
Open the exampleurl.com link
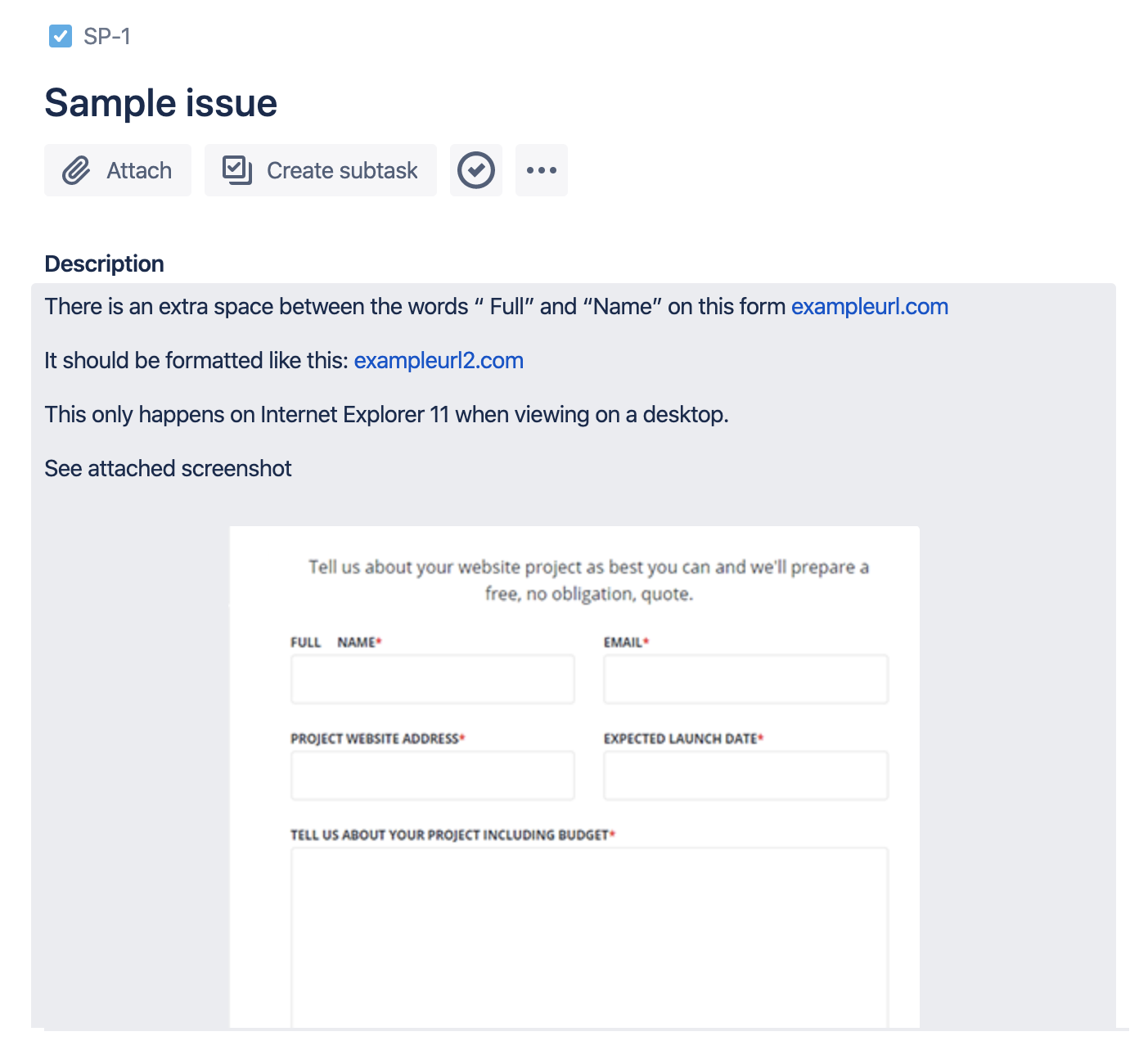pyautogui.click(x=869, y=306)
